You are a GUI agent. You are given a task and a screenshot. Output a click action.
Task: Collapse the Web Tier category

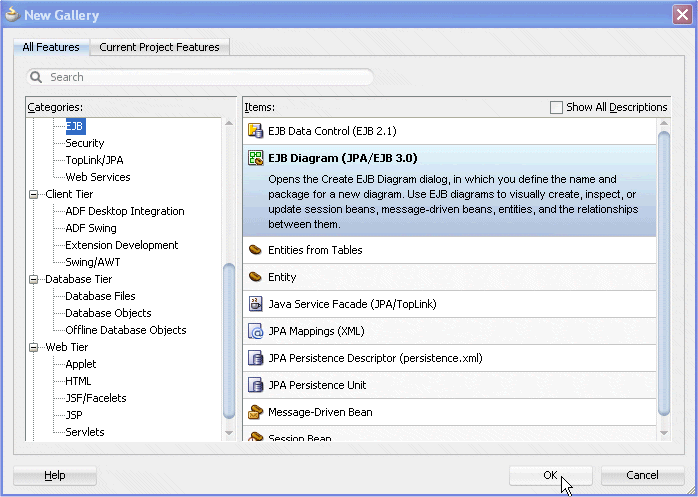[34, 347]
